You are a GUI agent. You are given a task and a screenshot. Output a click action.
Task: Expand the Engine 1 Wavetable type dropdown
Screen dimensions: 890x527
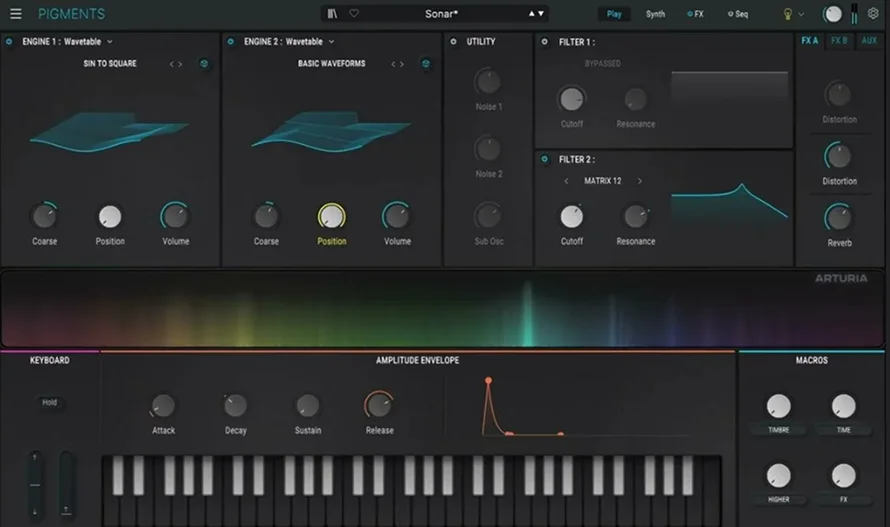point(110,42)
